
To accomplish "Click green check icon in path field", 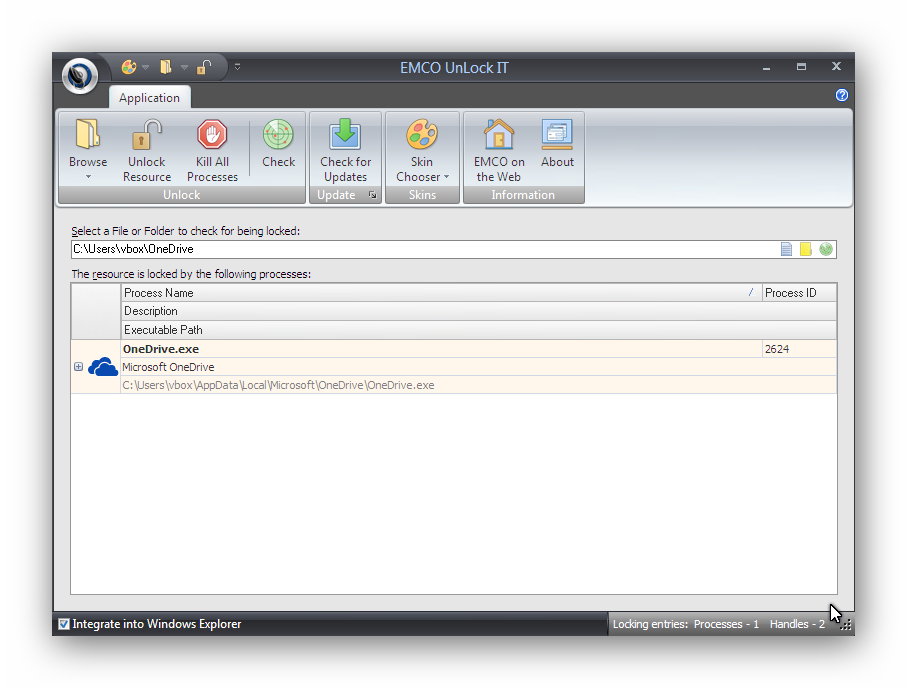I will click(x=825, y=249).
